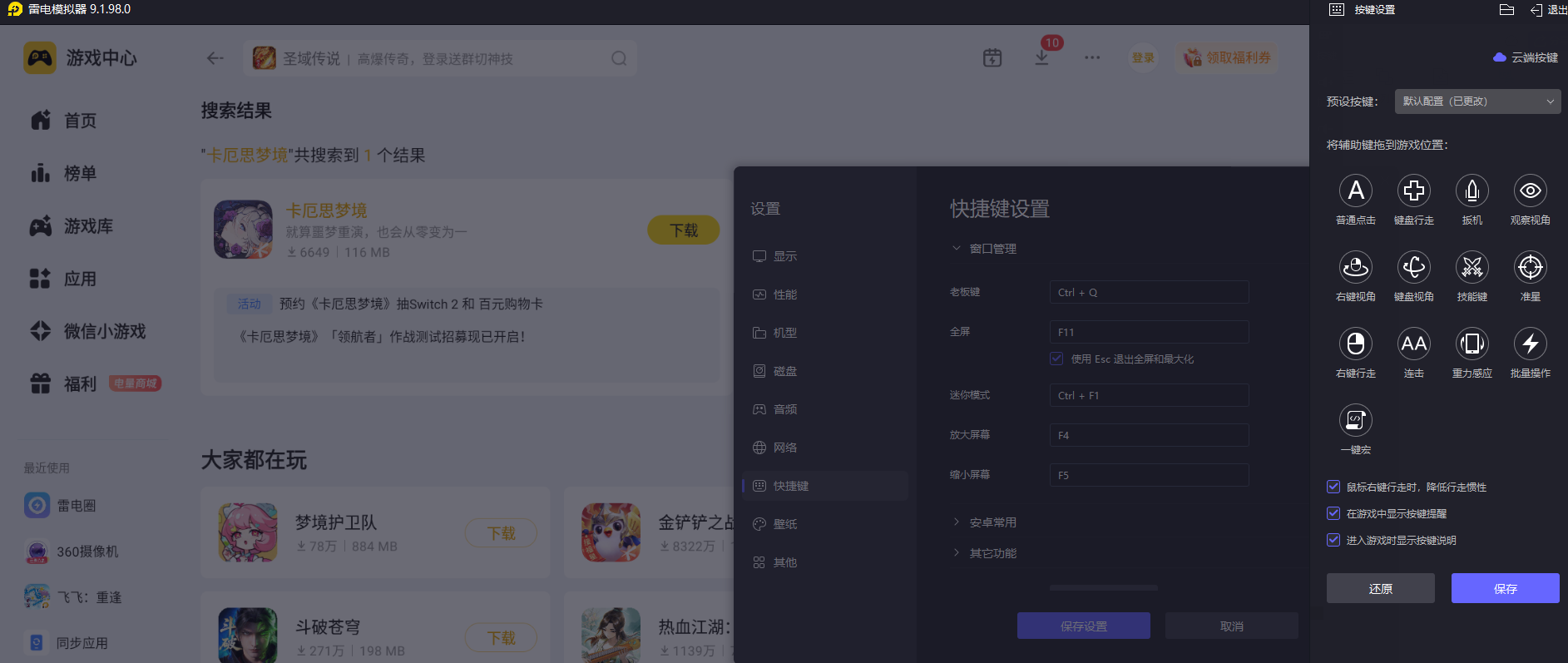Open 雷电圈 from recently used

(x=60, y=506)
